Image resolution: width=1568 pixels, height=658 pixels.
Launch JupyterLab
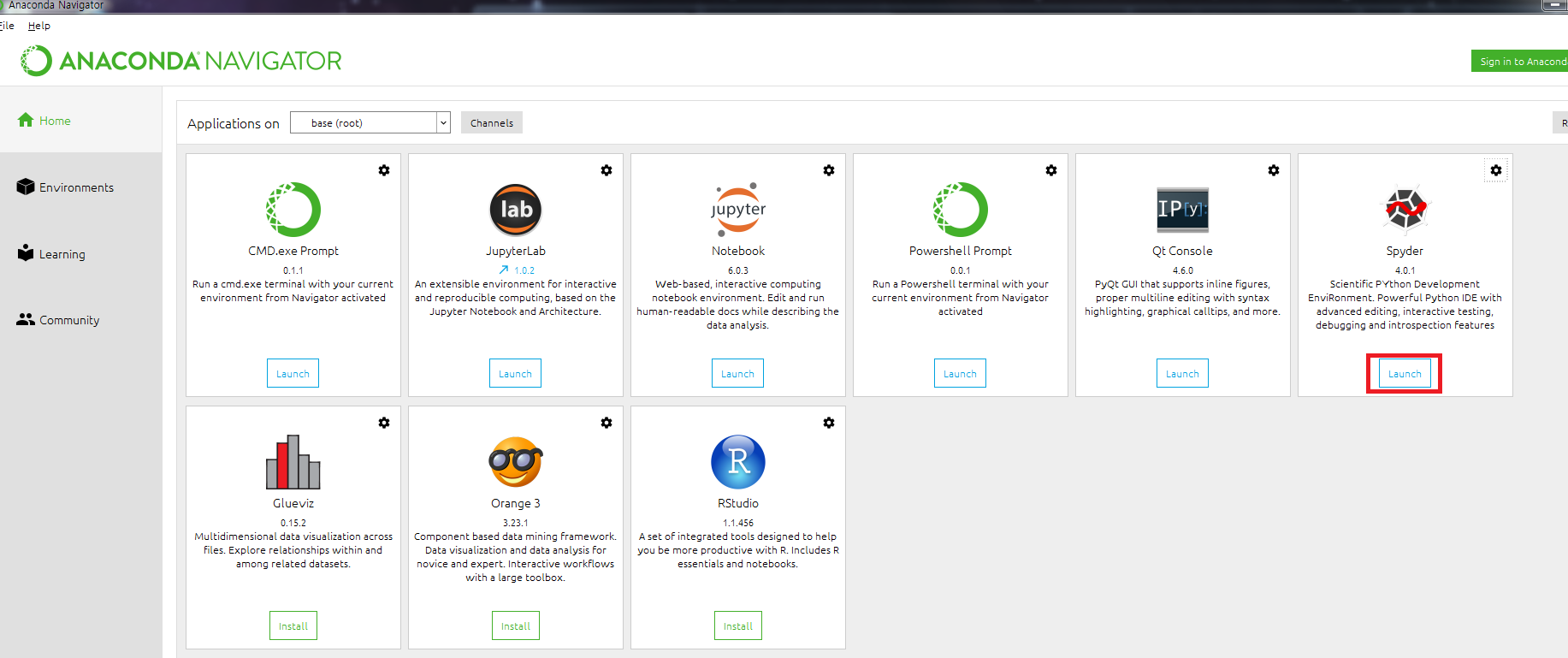click(516, 374)
